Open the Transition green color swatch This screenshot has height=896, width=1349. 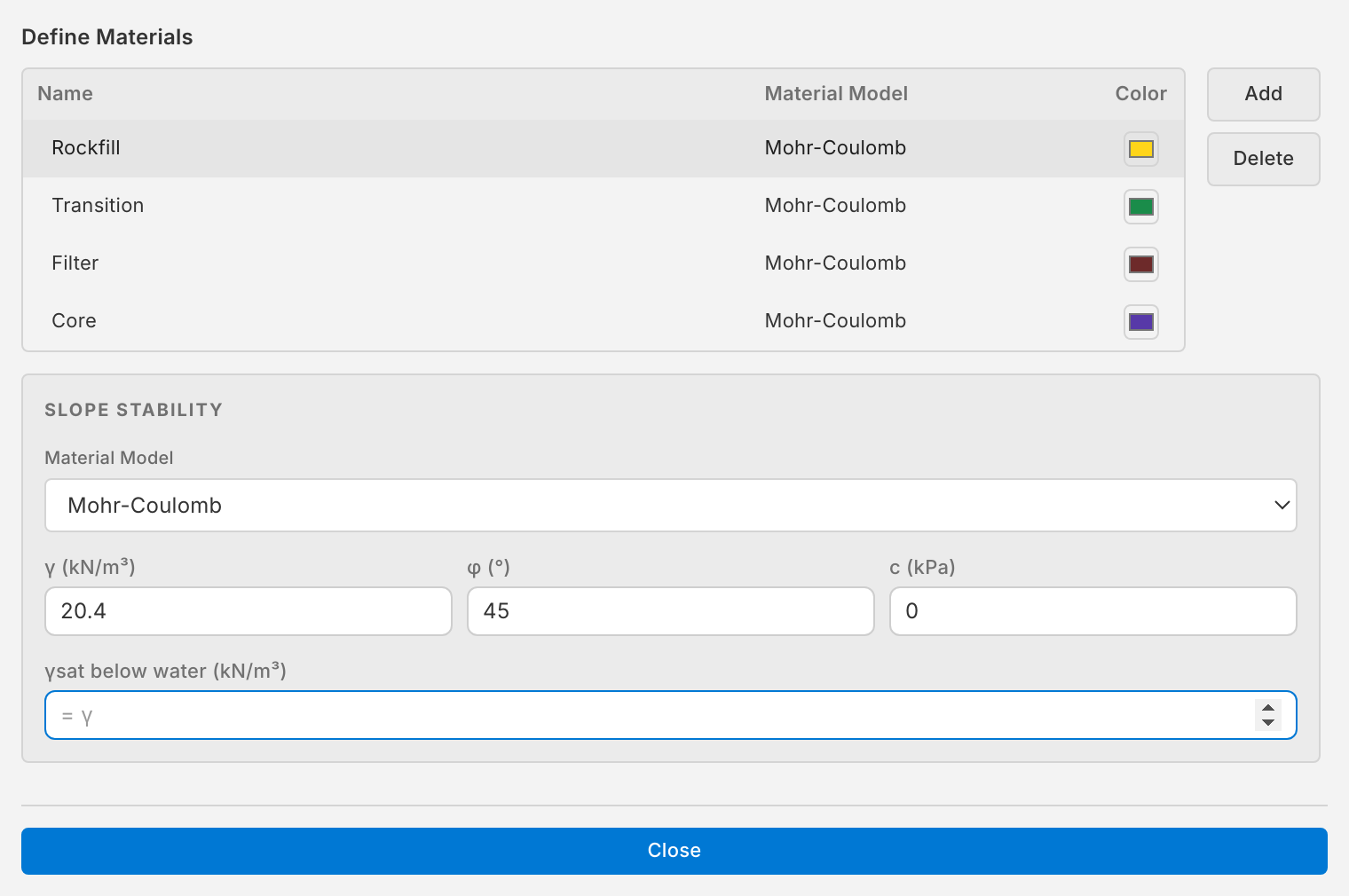click(x=1140, y=207)
